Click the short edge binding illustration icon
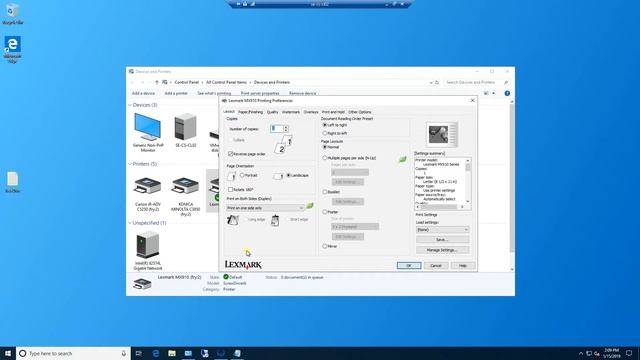Viewport: 640px width, 360px height. pyautogui.click(x=275, y=220)
